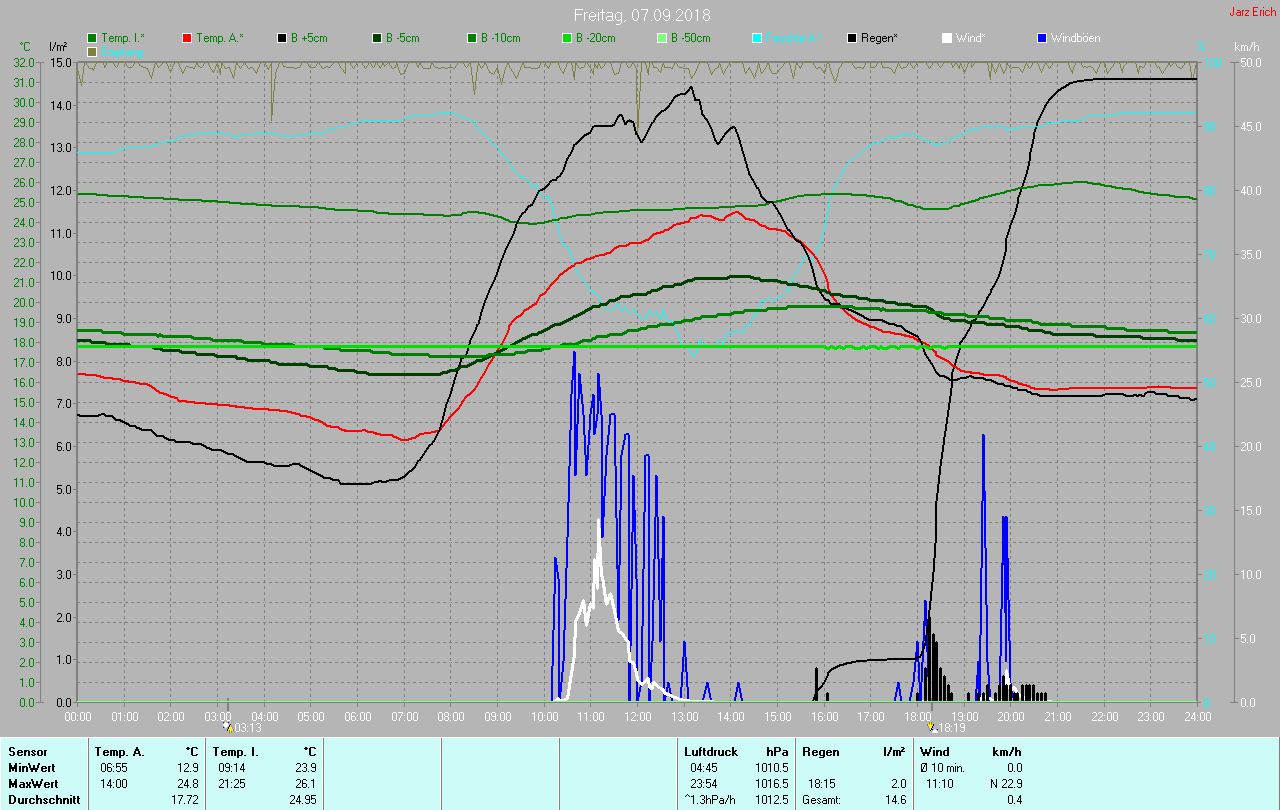Click the lightning marker icon at 18:19
This screenshot has height=810, width=1280.
pyautogui.click(x=932, y=727)
